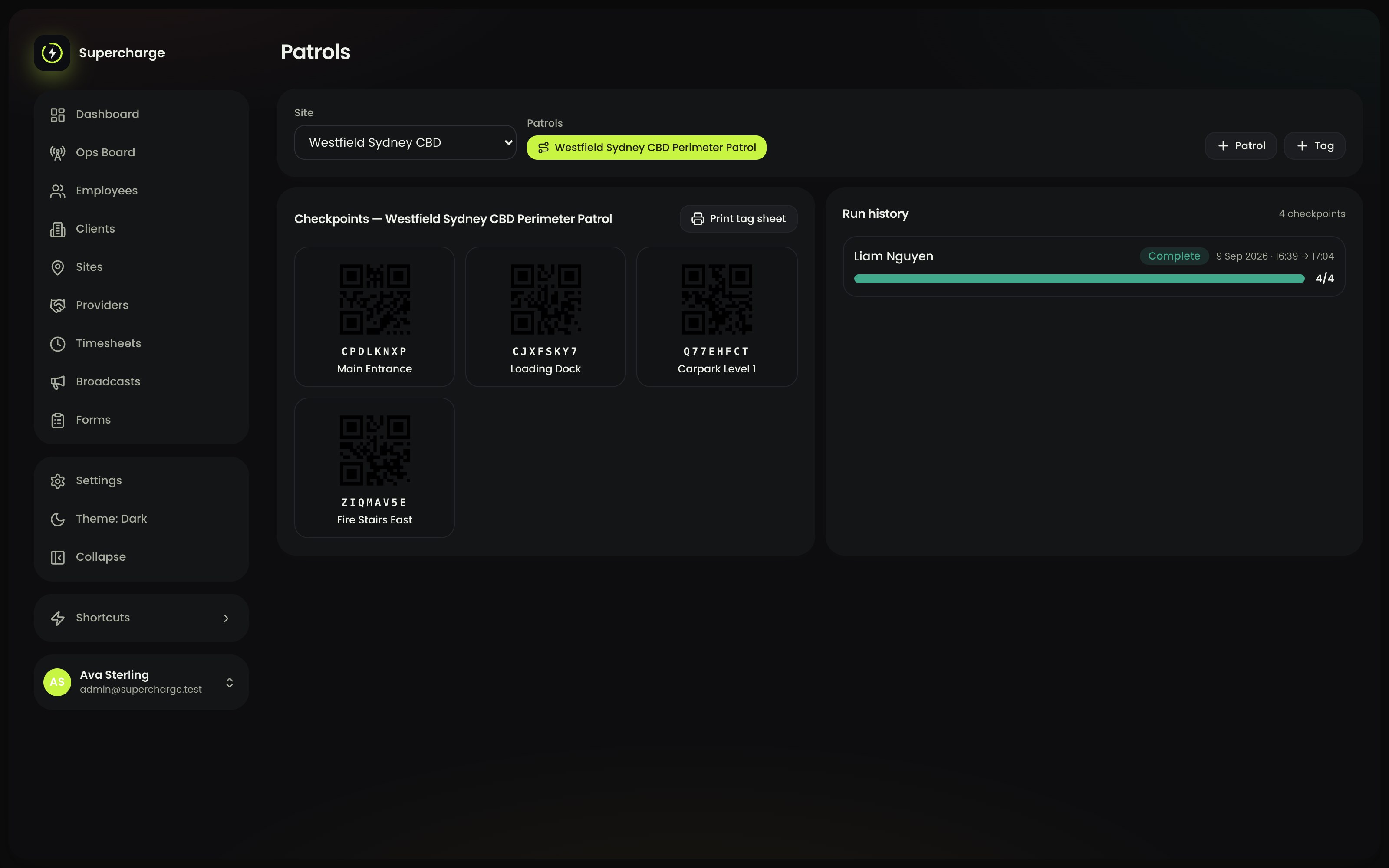Click the Broadcasts megaphone icon
The image size is (1389, 868).
(x=57, y=382)
